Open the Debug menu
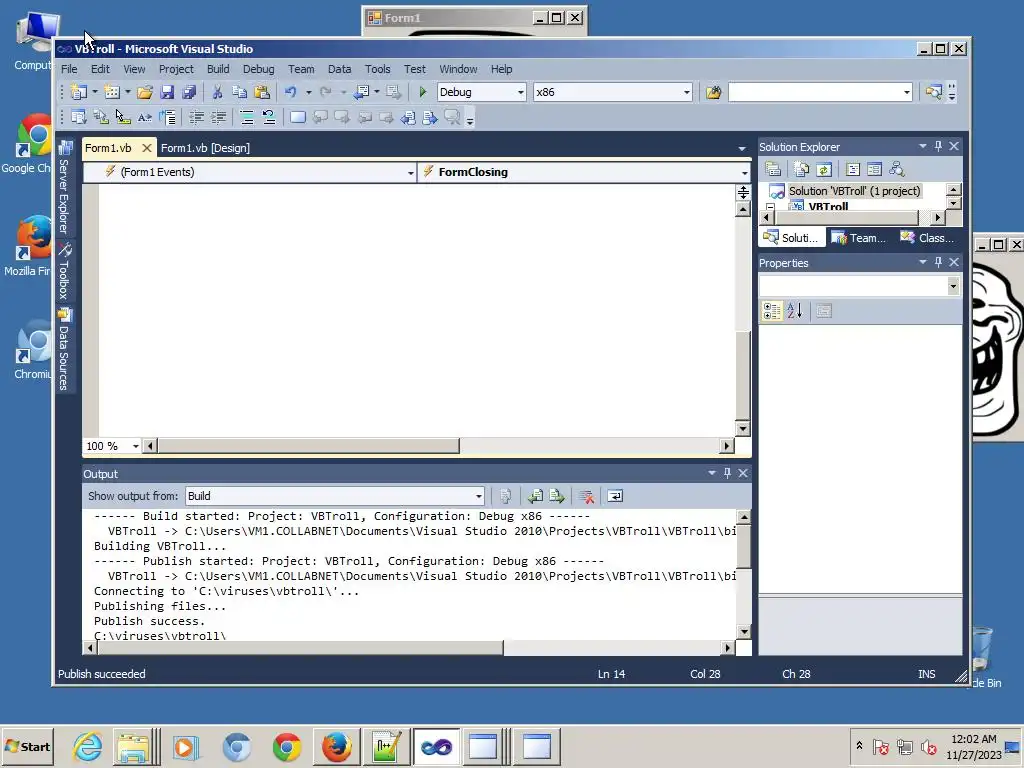1024x768 pixels. (x=259, y=69)
